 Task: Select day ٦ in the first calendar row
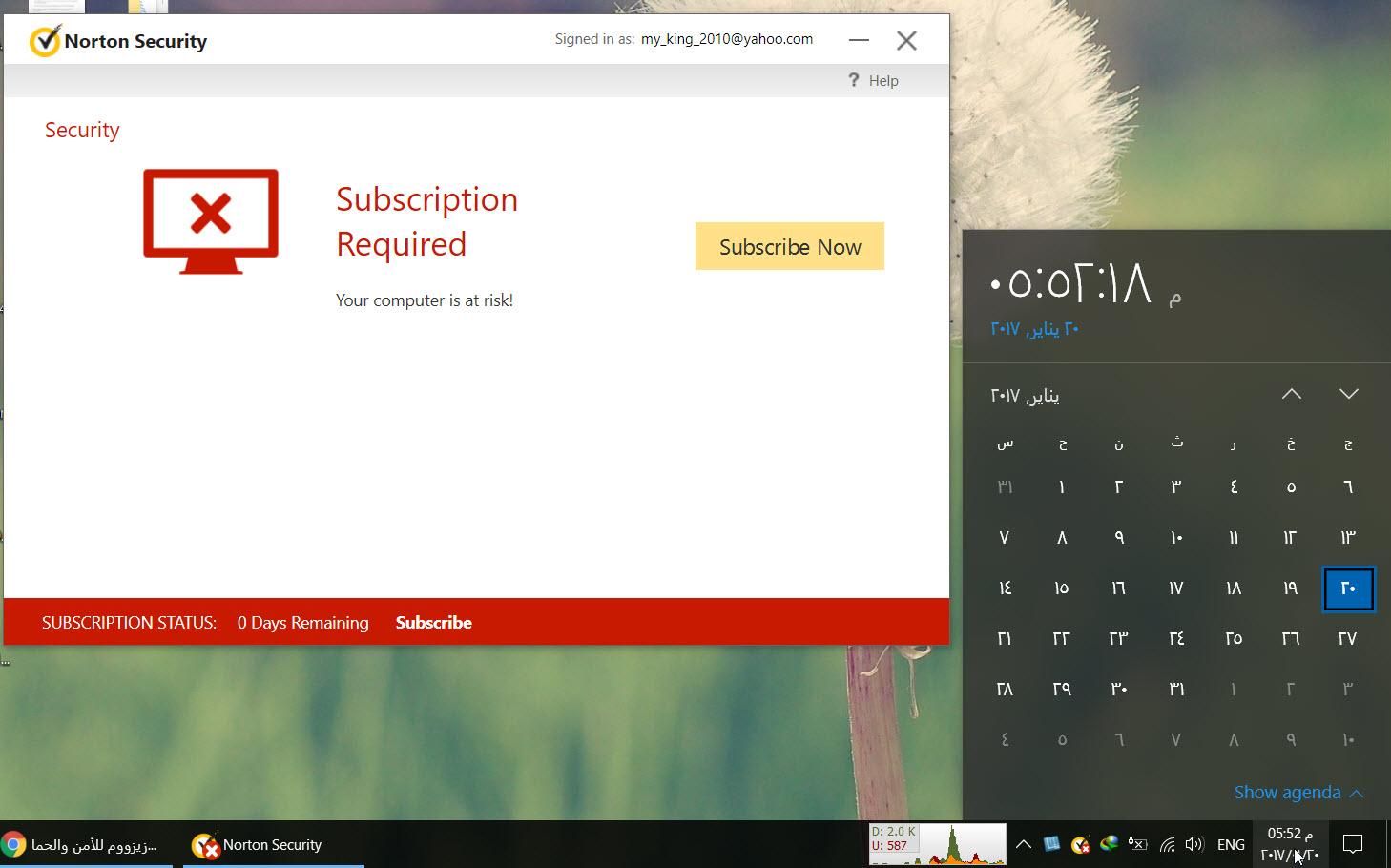coord(1348,486)
